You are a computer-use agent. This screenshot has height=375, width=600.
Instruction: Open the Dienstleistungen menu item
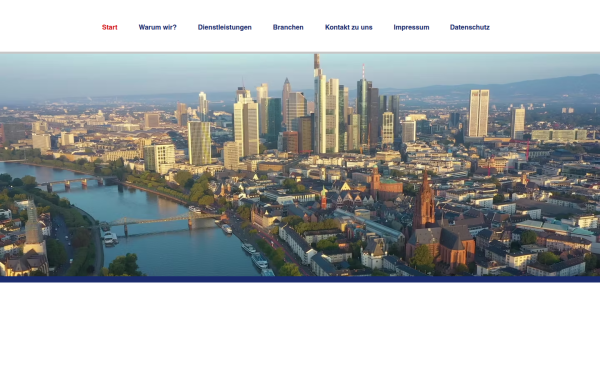(225, 27)
